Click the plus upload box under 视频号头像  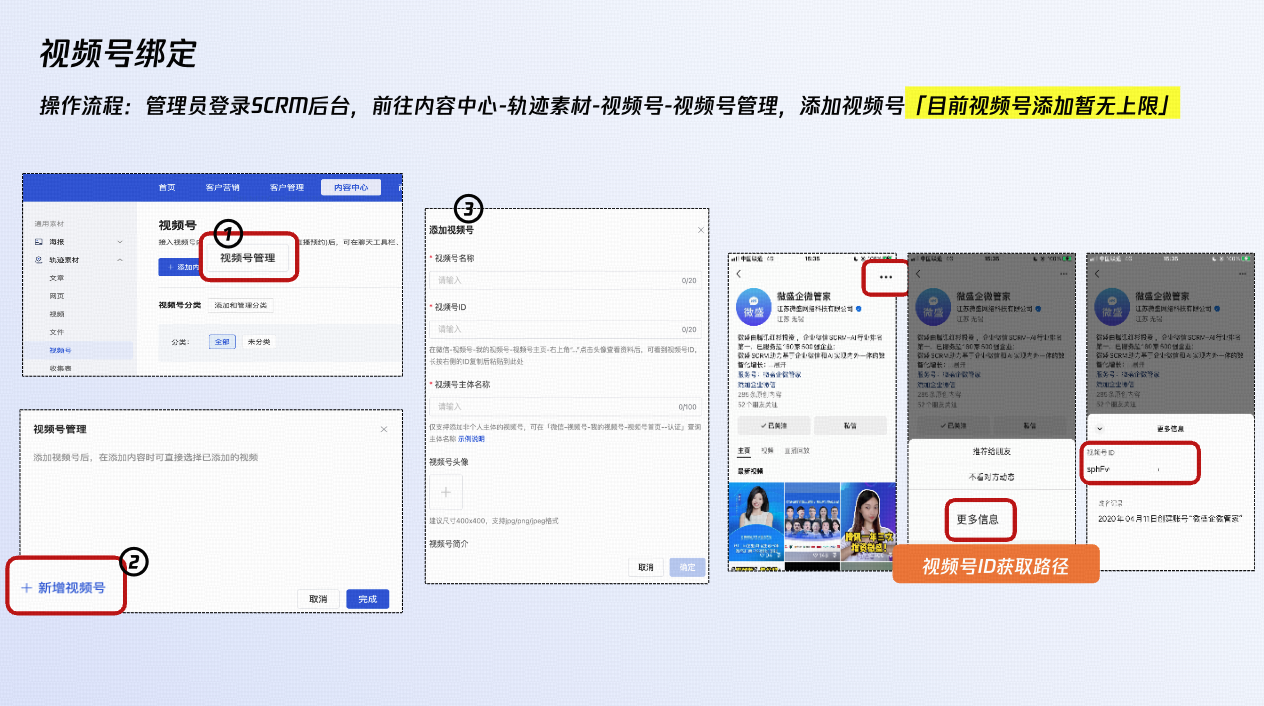pyautogui.click(x=446, y=493)
